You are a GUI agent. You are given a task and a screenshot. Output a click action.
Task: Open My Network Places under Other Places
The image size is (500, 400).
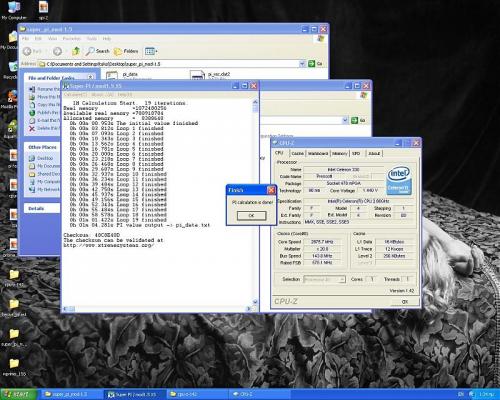tap(44, 190)
